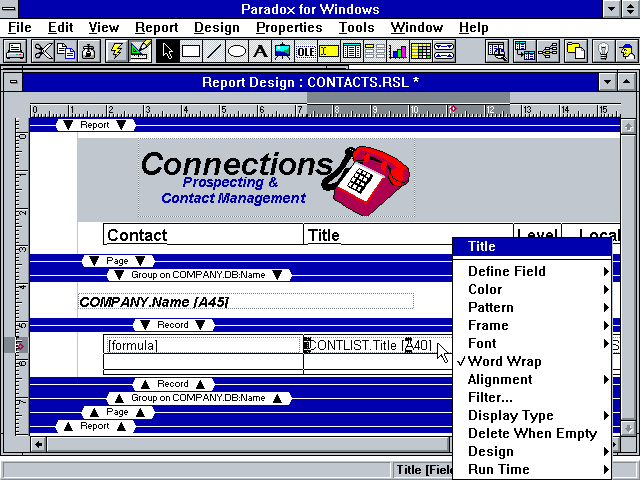Select the Text tool letter A

260,51
